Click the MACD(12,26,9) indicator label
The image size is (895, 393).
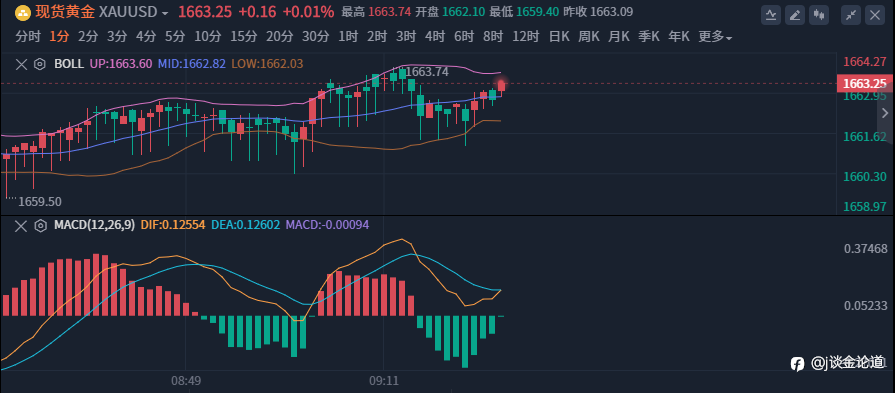94,225
